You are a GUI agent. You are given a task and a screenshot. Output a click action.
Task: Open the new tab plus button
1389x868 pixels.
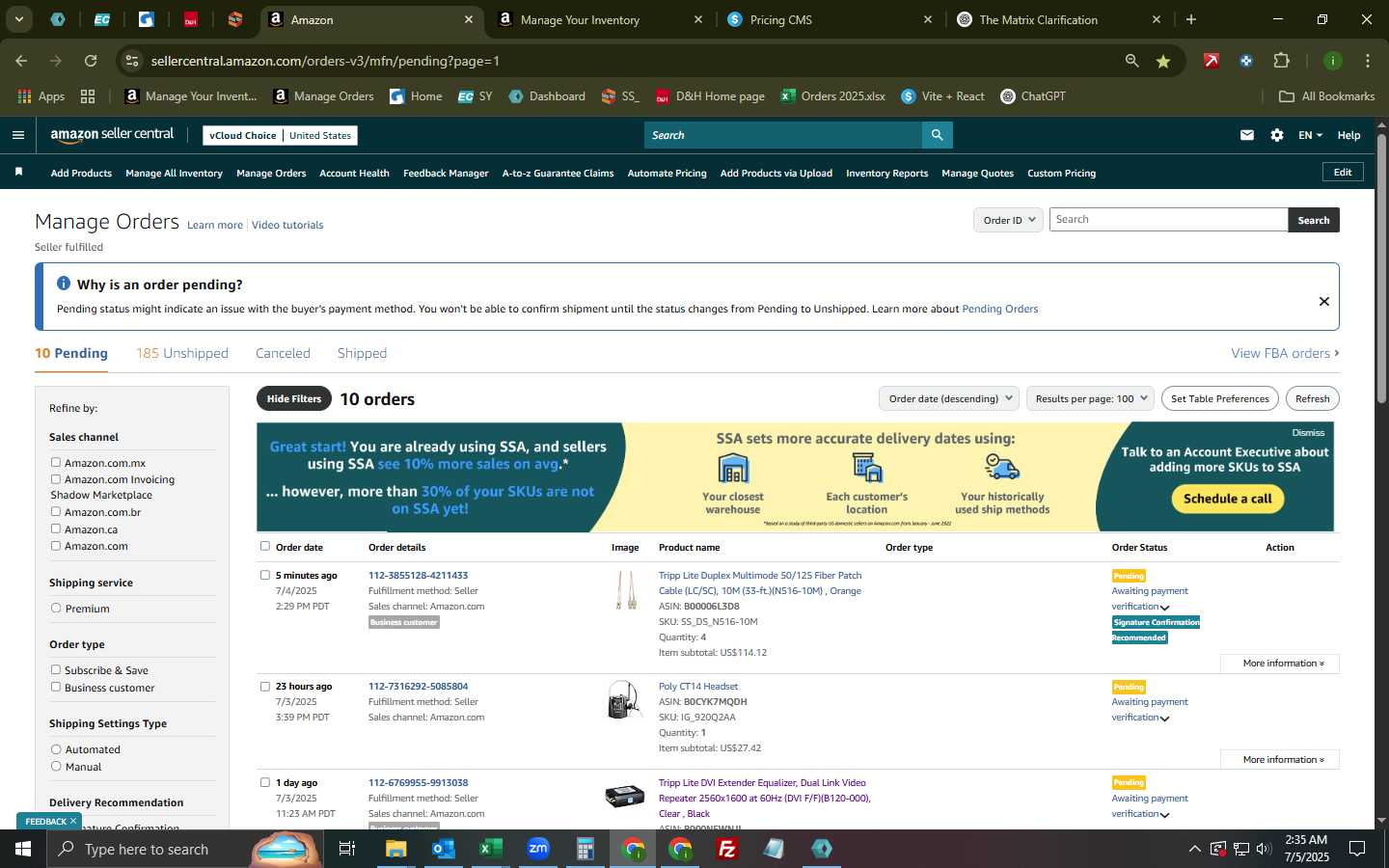[1191, 19]
